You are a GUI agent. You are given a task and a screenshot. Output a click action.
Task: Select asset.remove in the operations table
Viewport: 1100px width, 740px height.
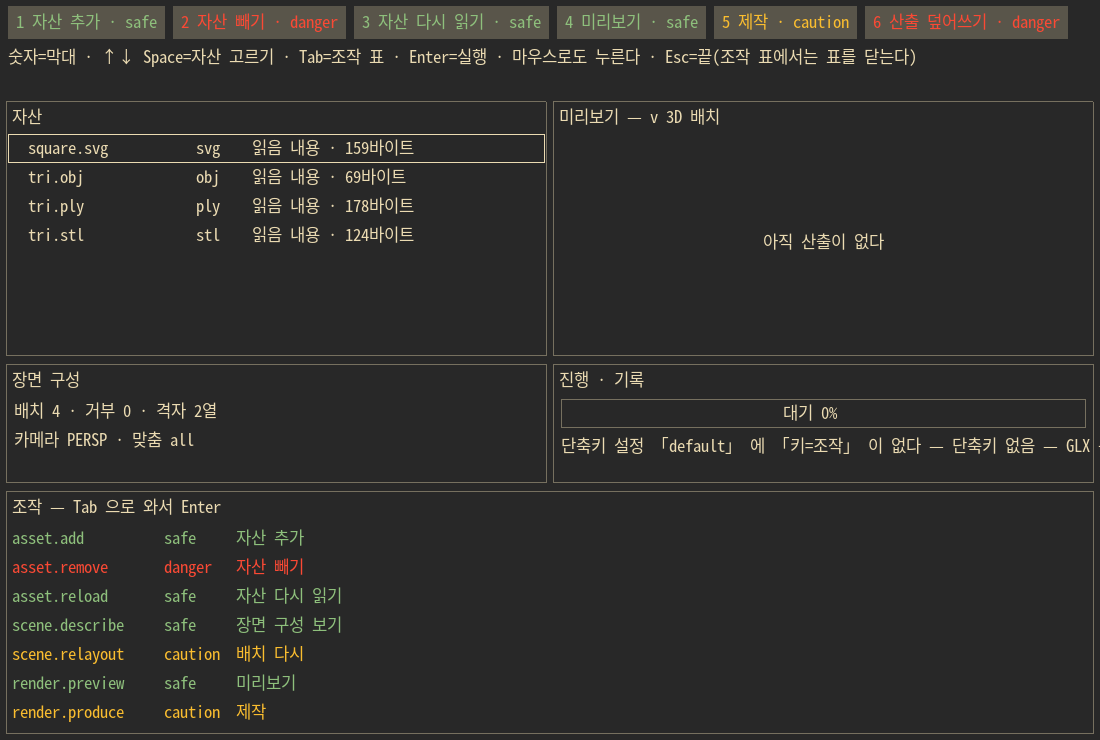[x=549, y=567]
